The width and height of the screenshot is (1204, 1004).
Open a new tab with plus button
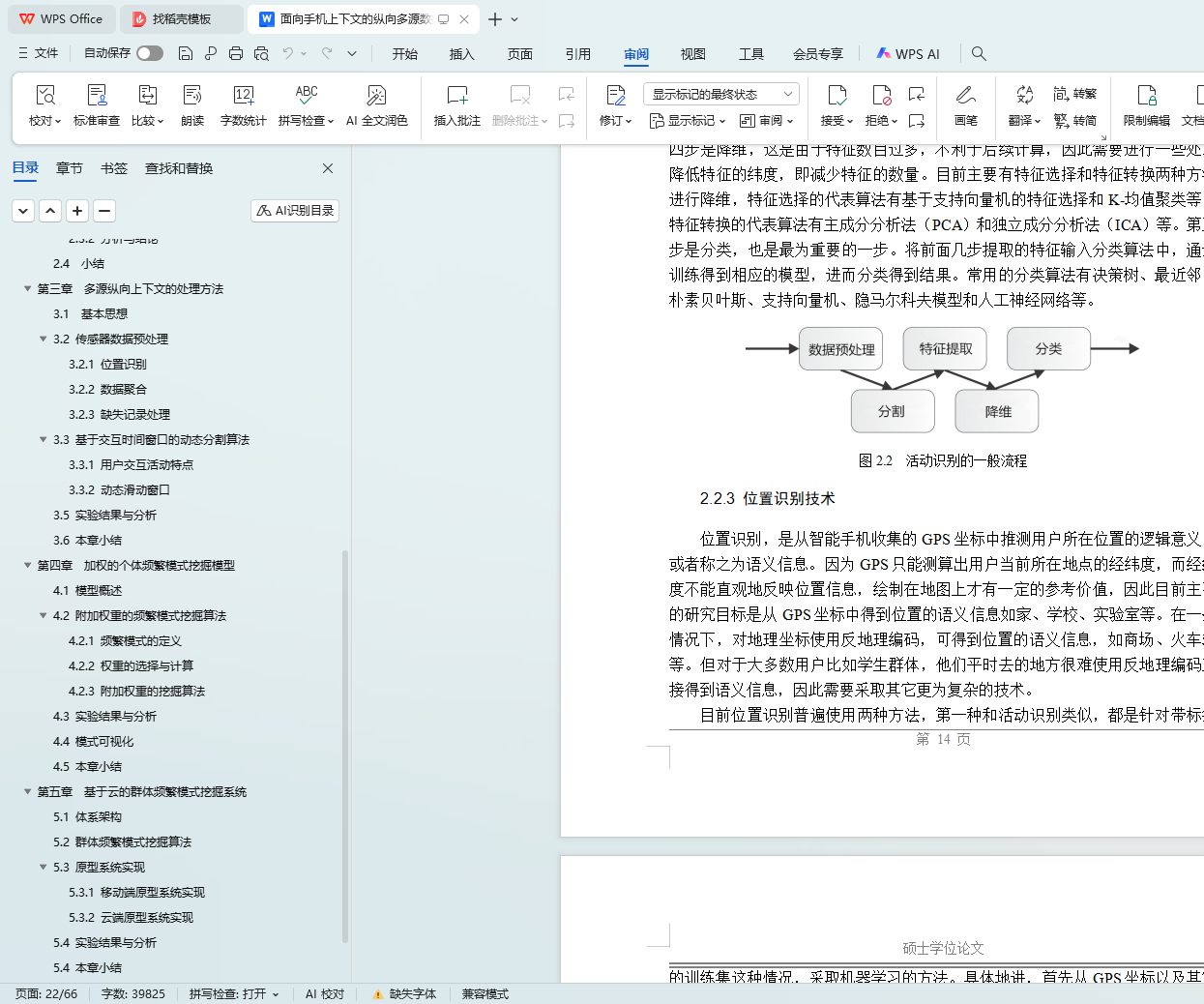pos(495,18)
